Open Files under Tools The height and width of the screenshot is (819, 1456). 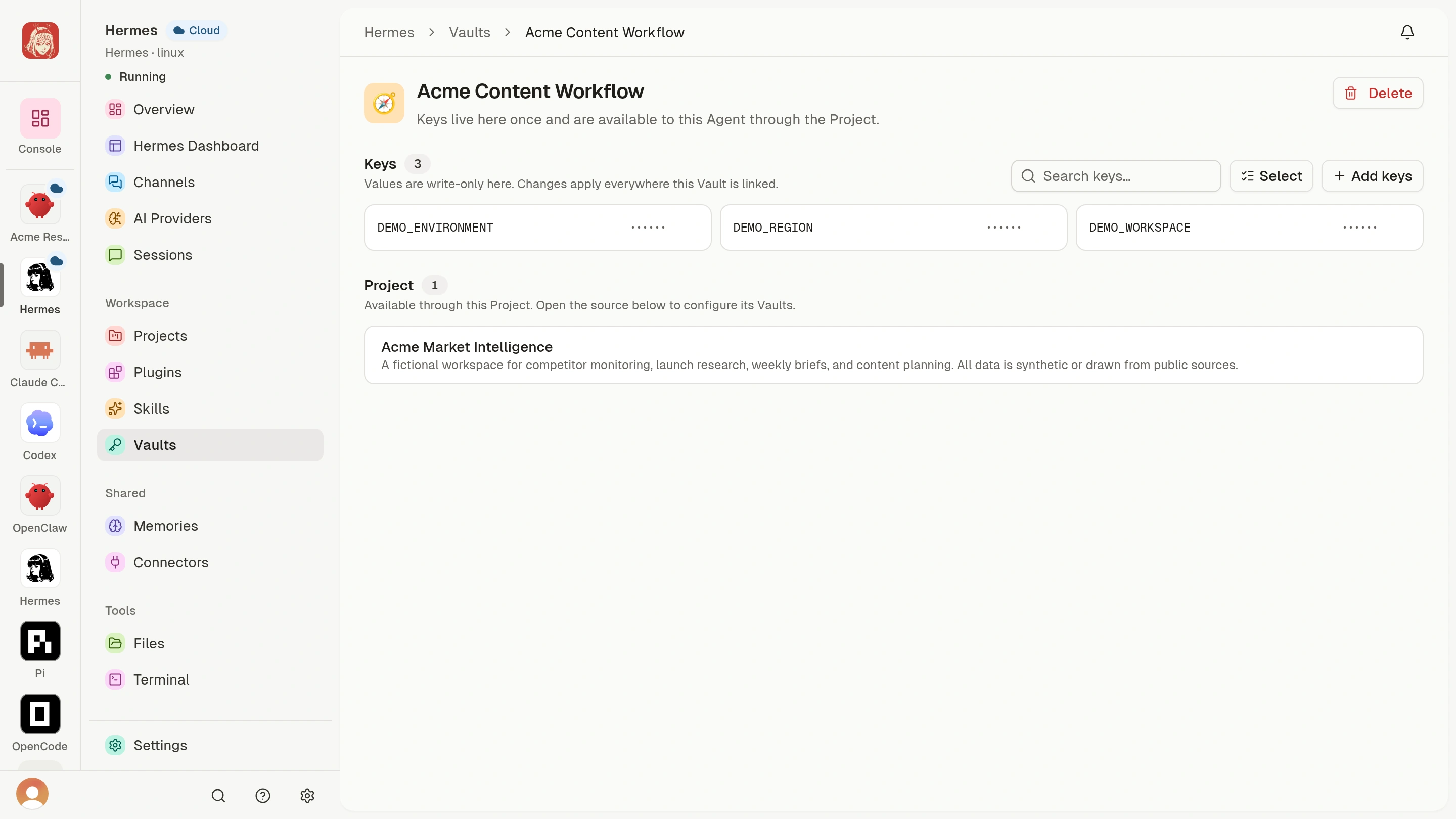pyautogui.click(x=210, y=643)
